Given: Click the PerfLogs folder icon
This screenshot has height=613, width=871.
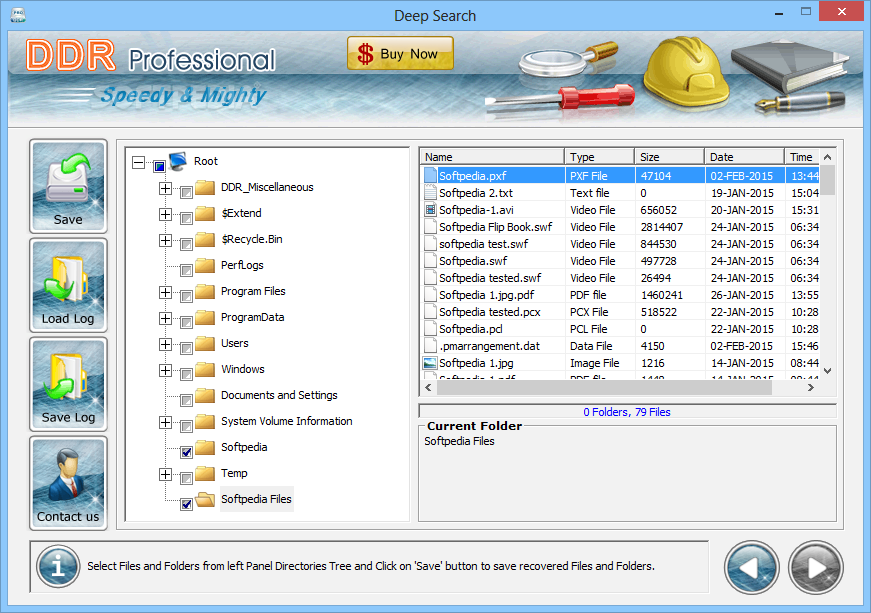Looking at the screenshot, I should 205,265.
